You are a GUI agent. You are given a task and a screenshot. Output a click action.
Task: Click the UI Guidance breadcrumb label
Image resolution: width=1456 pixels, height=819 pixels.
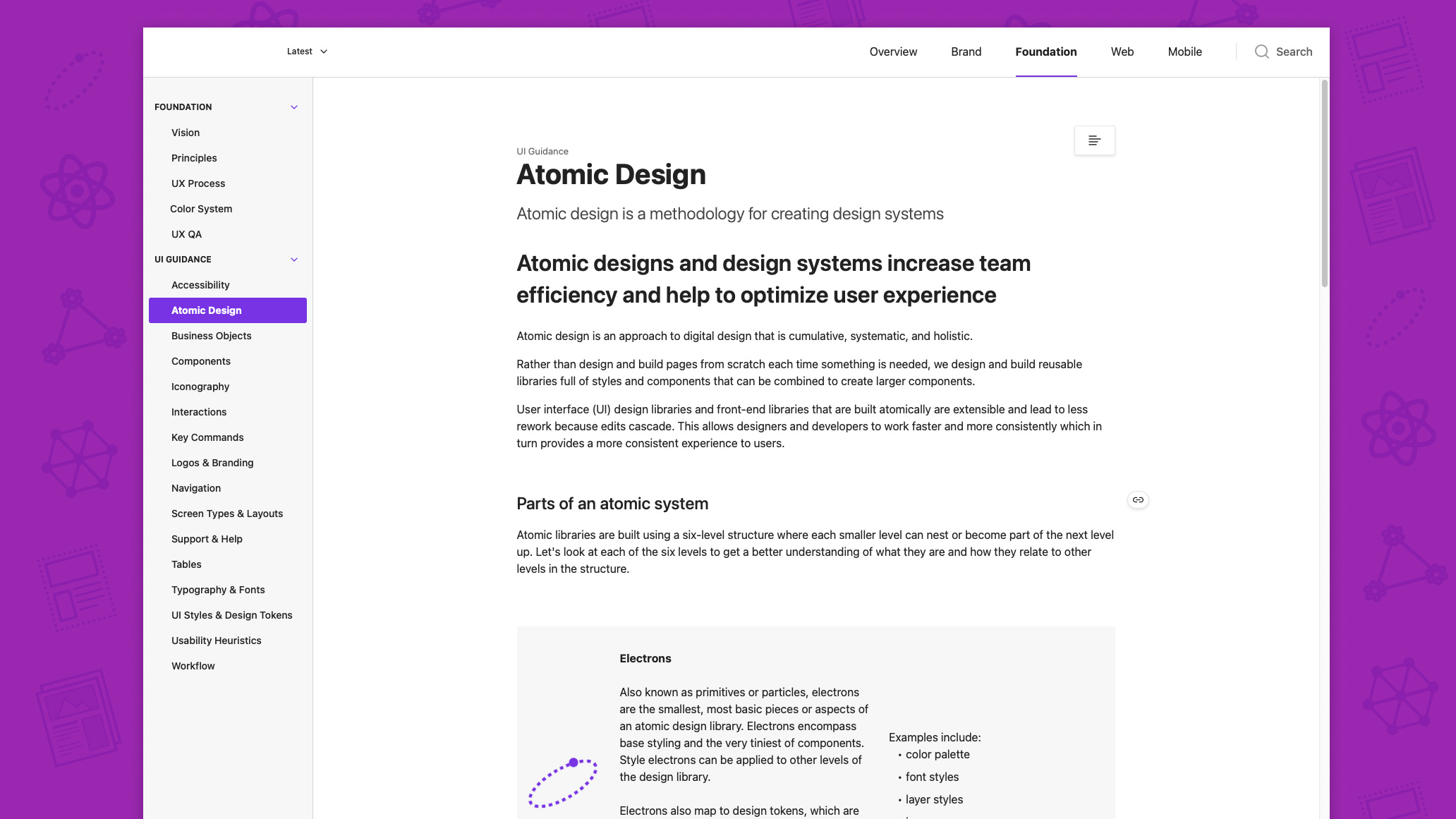tap(542, 151)
